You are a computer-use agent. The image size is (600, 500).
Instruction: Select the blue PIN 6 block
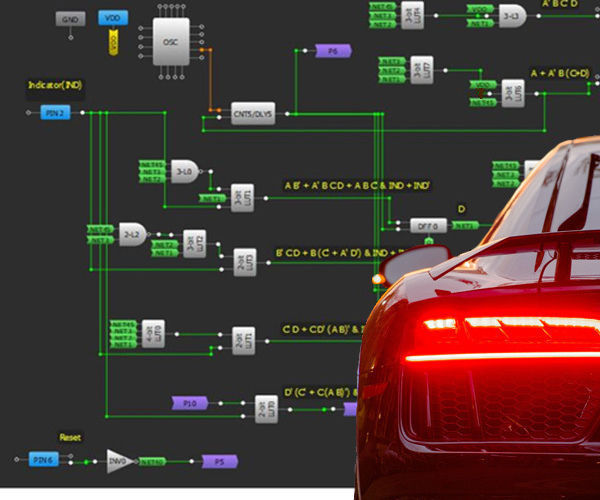[x=44, y=459]
